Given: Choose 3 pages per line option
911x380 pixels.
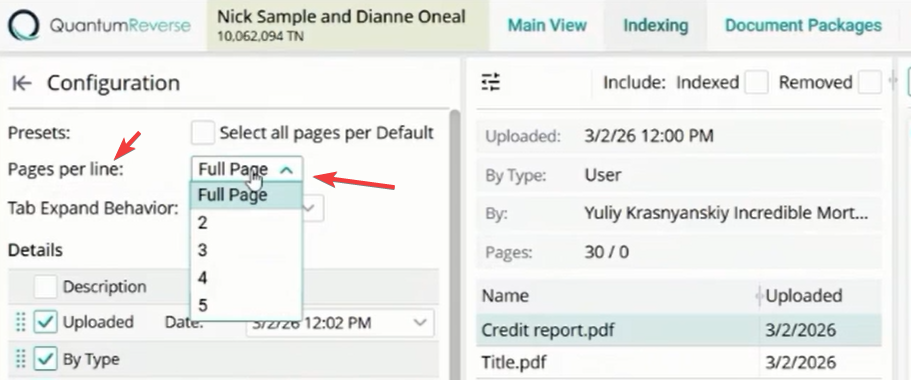Looking at the screenshot, I should point(246,250).
